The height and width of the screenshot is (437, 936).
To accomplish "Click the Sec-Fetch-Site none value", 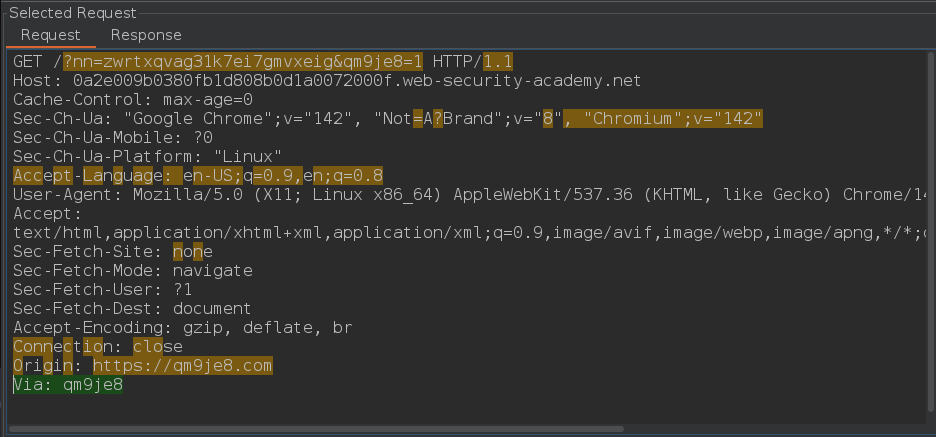I will tap(192, 252).
